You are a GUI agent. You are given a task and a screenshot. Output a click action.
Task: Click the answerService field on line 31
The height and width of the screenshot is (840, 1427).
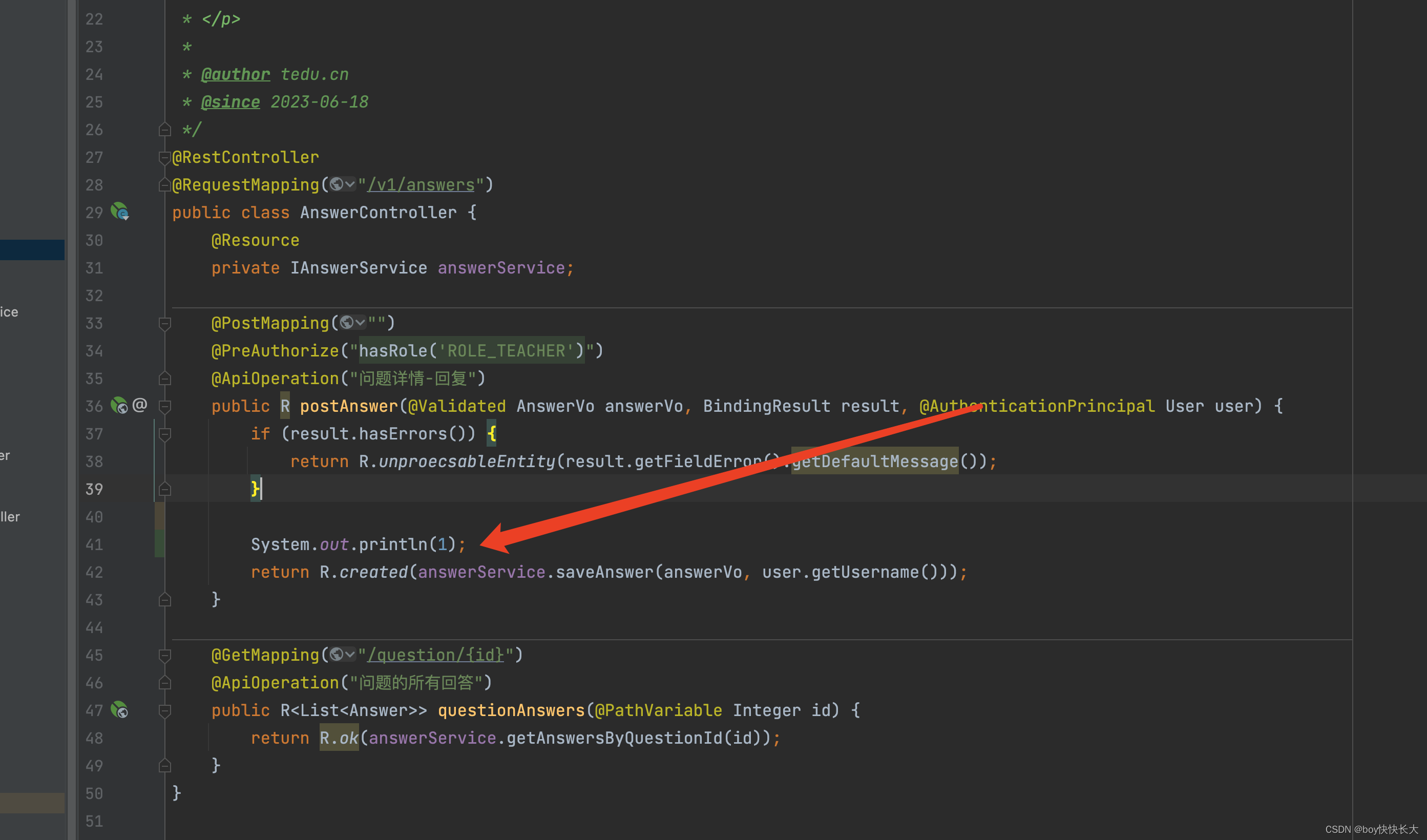pos(501,268)
